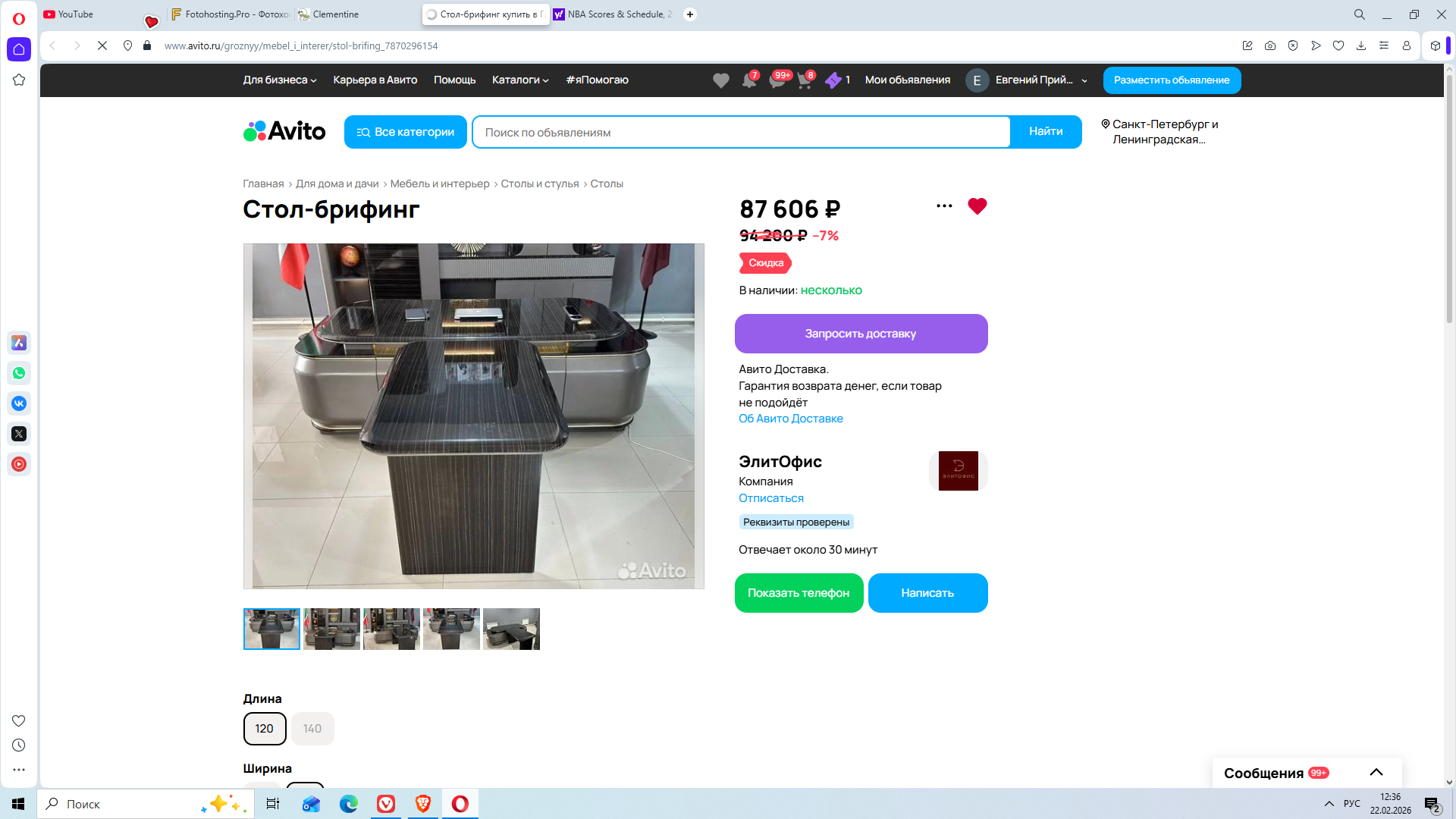Click the "Поиск по объявлениям" search field

[741, 133]
